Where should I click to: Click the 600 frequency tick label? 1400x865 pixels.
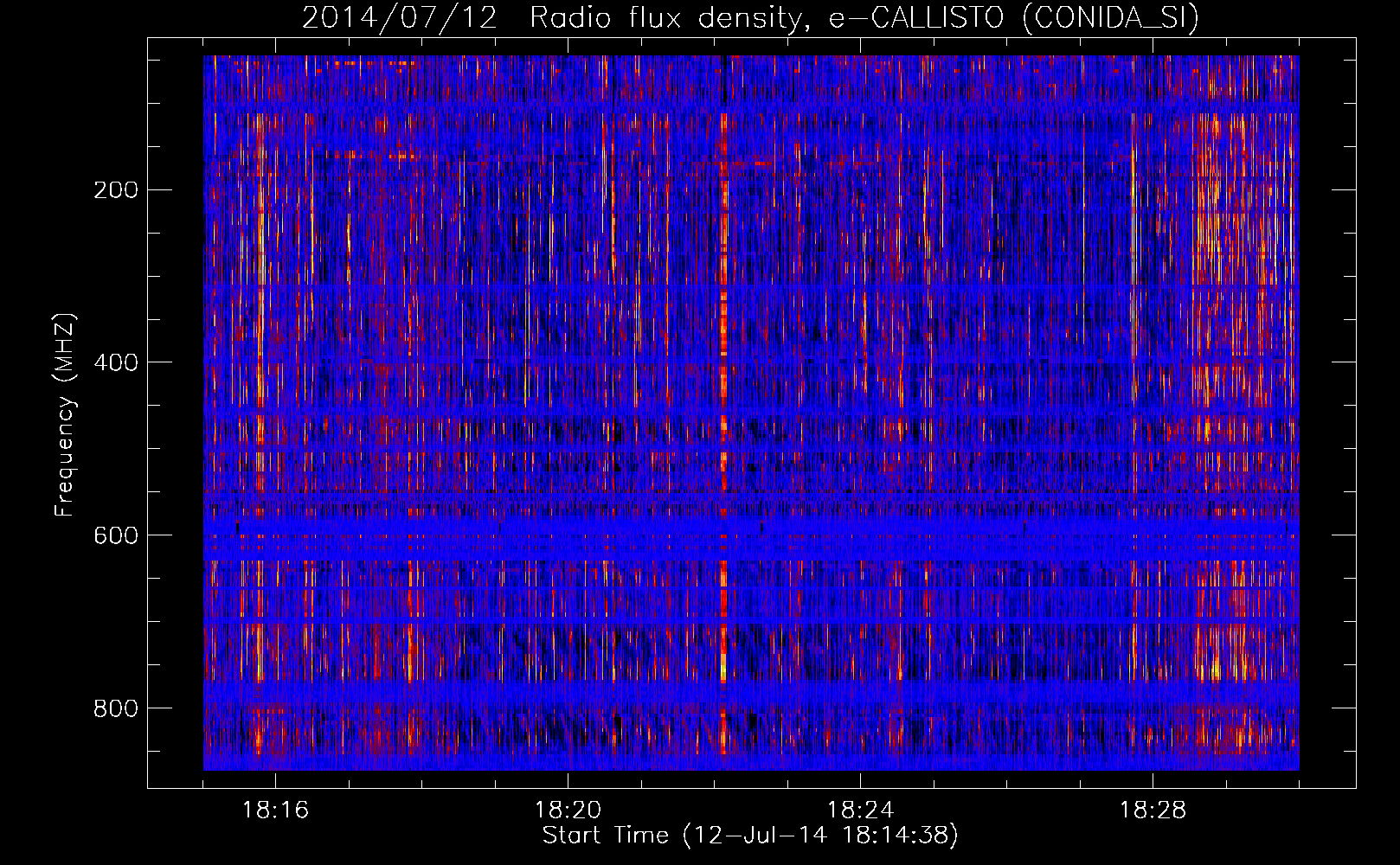(x=116, y=535)
